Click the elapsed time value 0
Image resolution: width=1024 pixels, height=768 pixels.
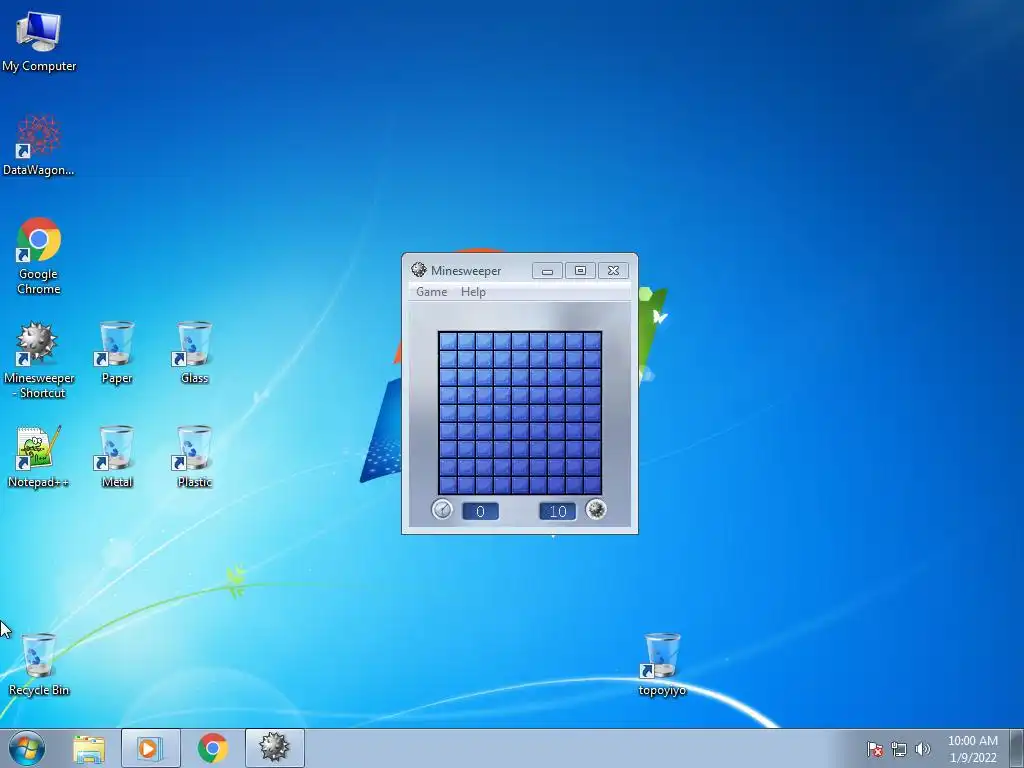tap(481, 511)
